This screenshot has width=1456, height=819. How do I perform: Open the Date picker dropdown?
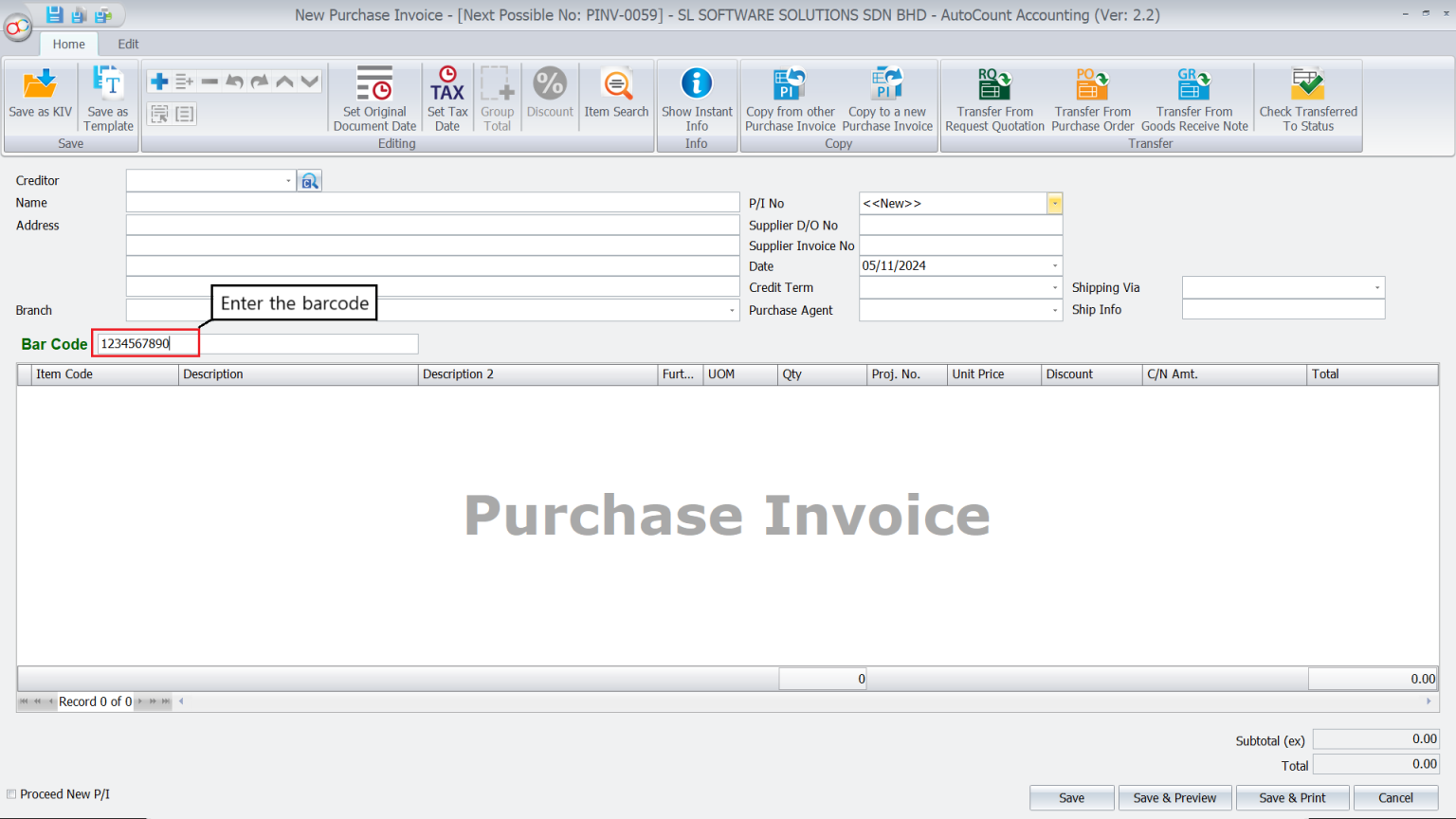coord(1054,265)
